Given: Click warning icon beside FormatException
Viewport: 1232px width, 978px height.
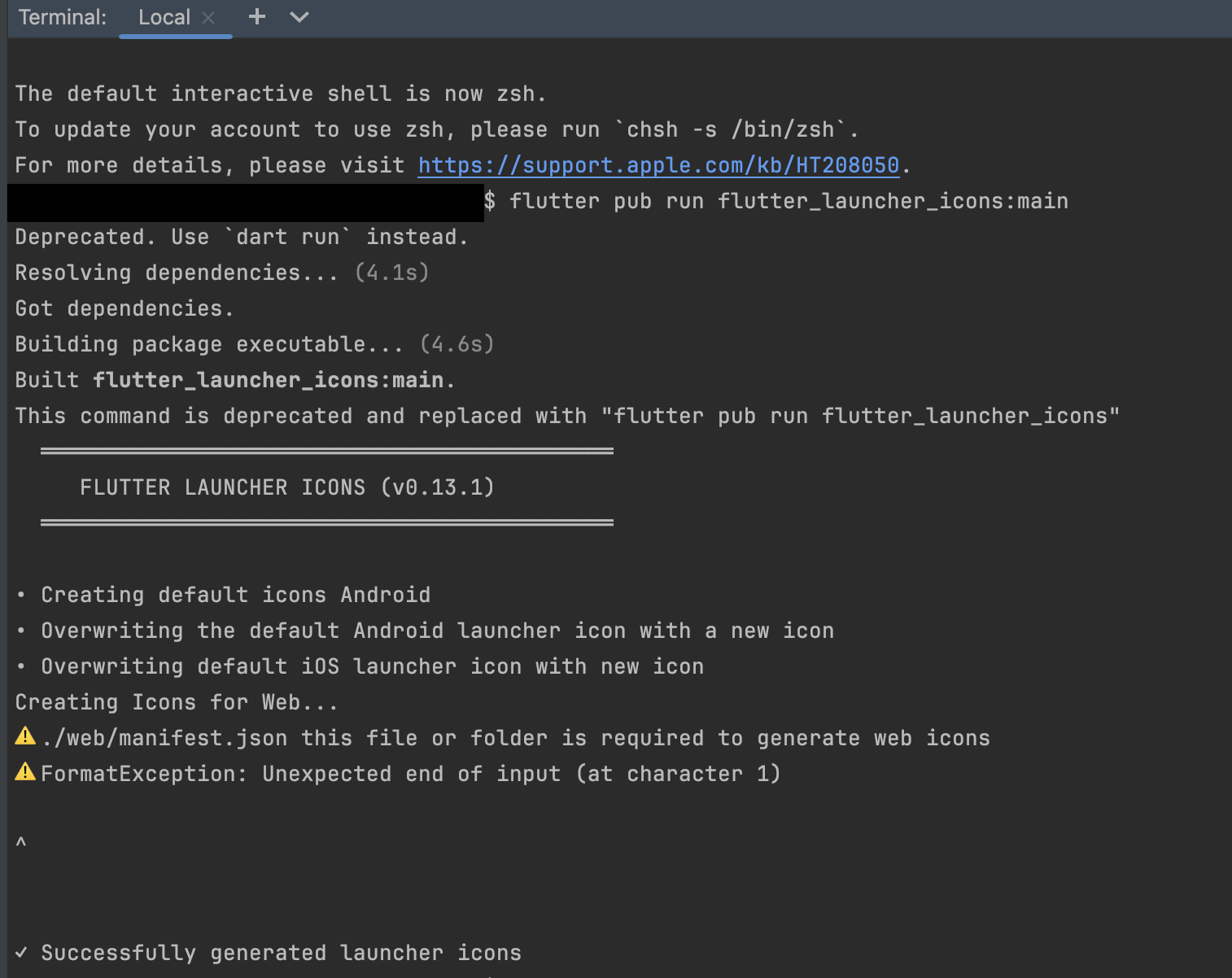Looking at the screenshot, I should 25,771.
